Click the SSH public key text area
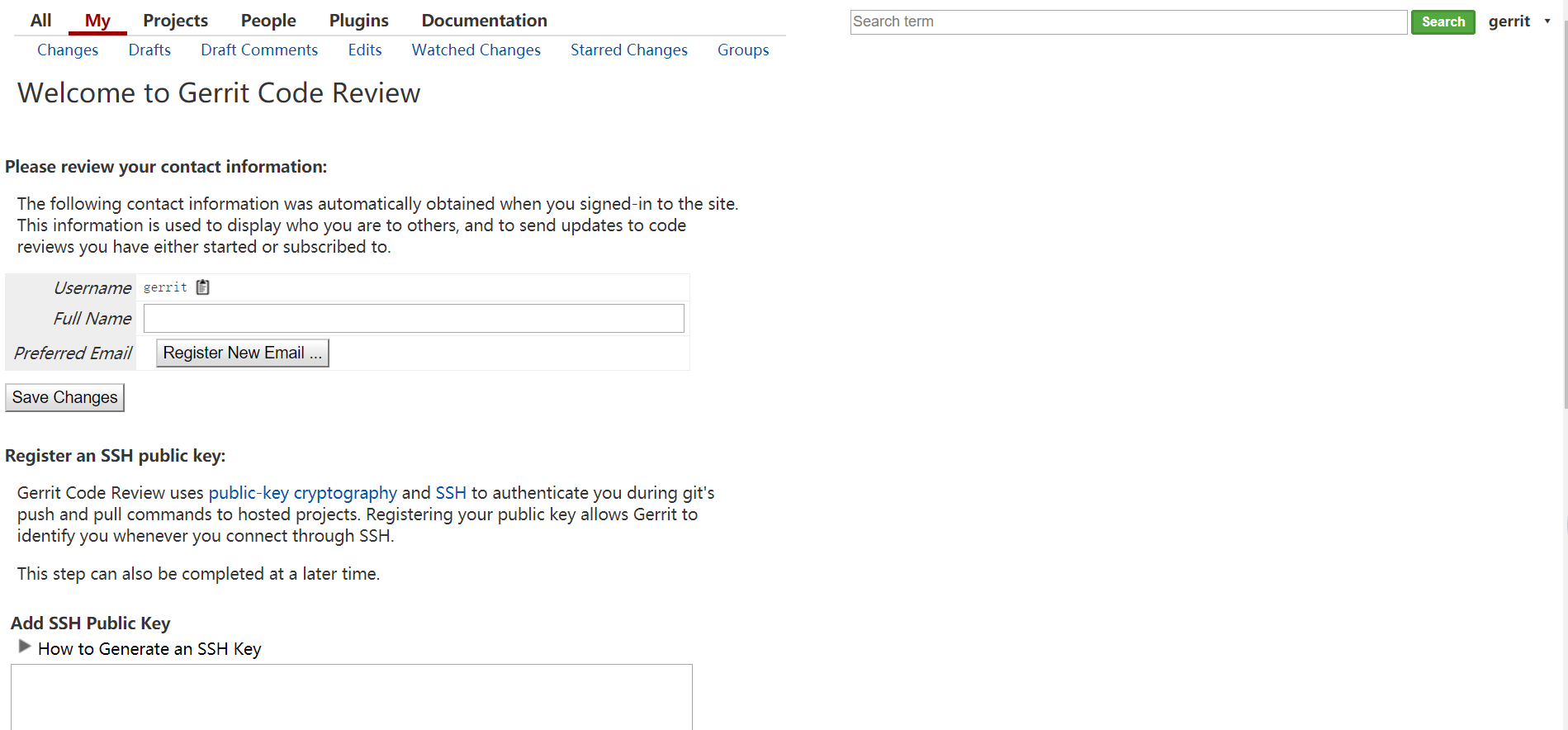Image resolution: width=1568 pixels, height=730 pixels. [351, 696]
